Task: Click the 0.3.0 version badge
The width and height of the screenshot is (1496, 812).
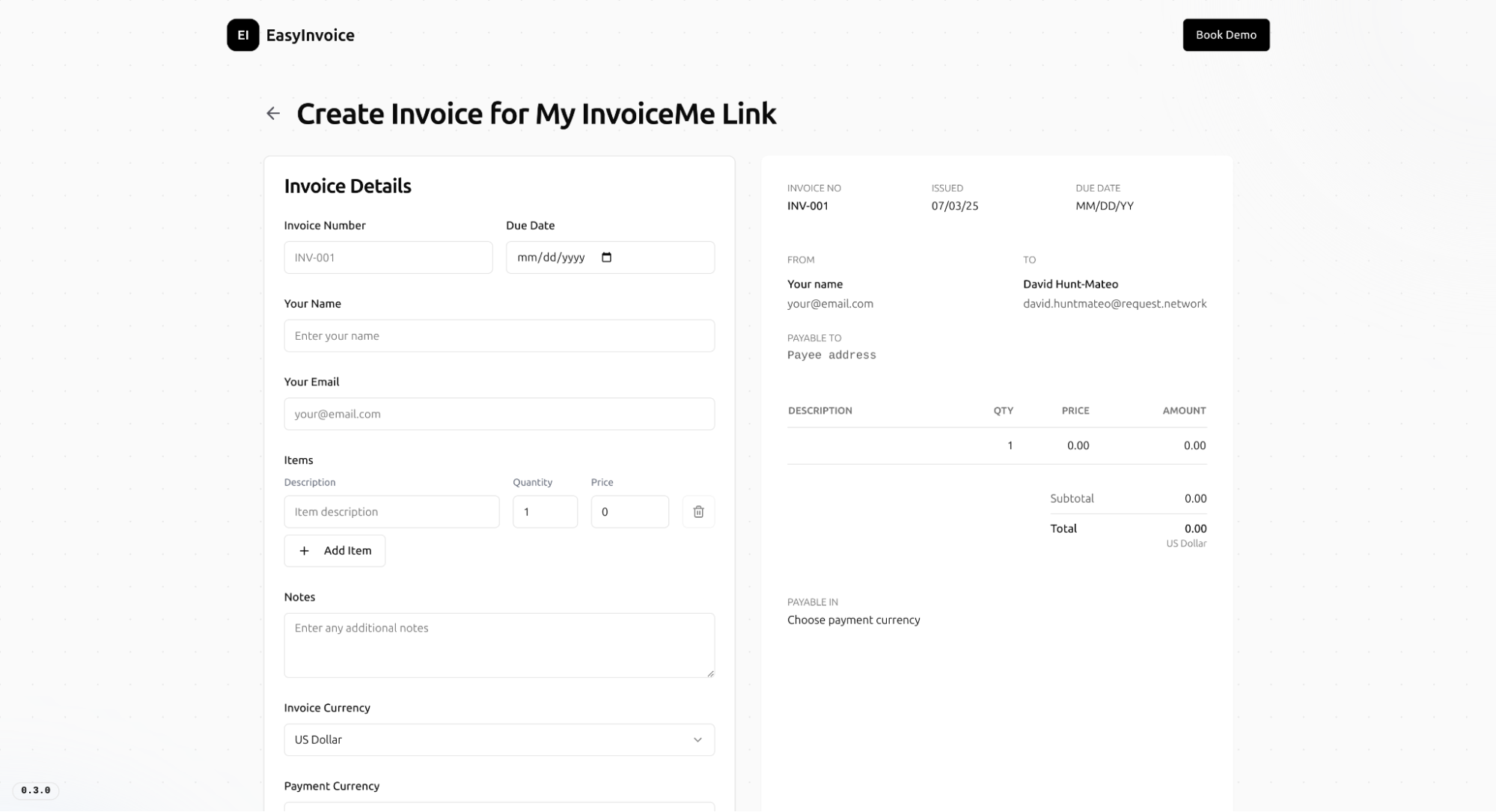Action: pyautogui.click(x=36, y=790)
